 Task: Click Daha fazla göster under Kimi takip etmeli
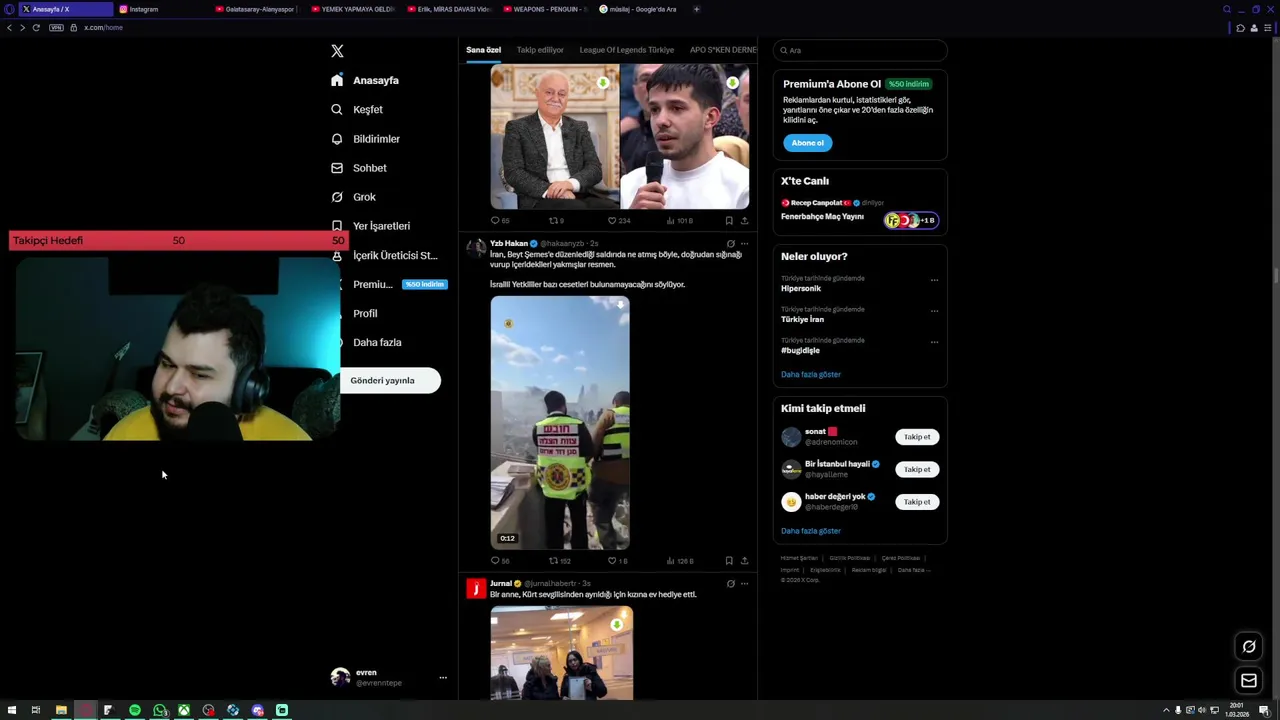[x=811, y=531]
